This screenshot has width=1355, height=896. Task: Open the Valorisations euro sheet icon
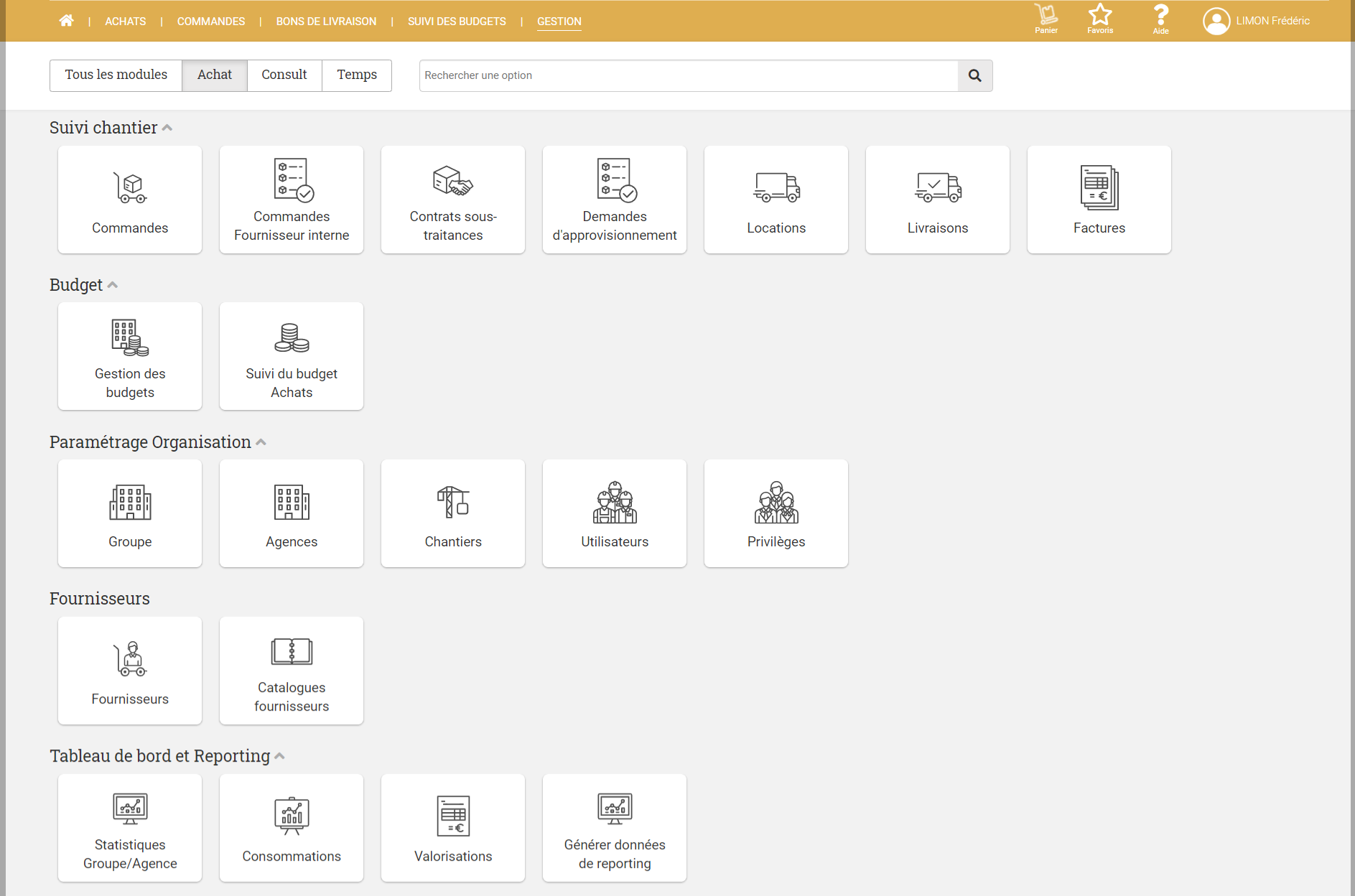click(x=453, y=816)
